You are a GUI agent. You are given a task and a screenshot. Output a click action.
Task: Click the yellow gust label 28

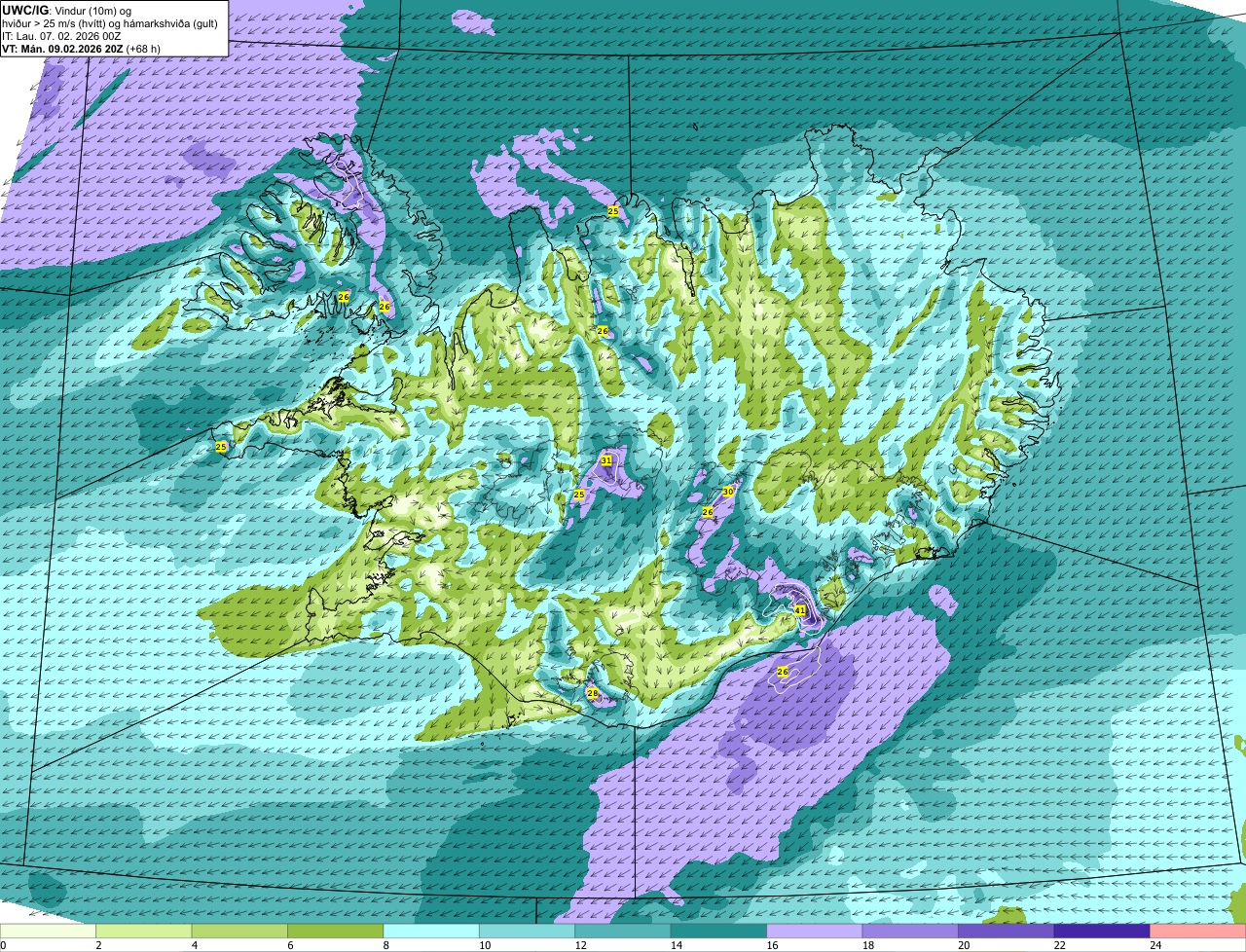pyautogui.click(x=593, y=693)
